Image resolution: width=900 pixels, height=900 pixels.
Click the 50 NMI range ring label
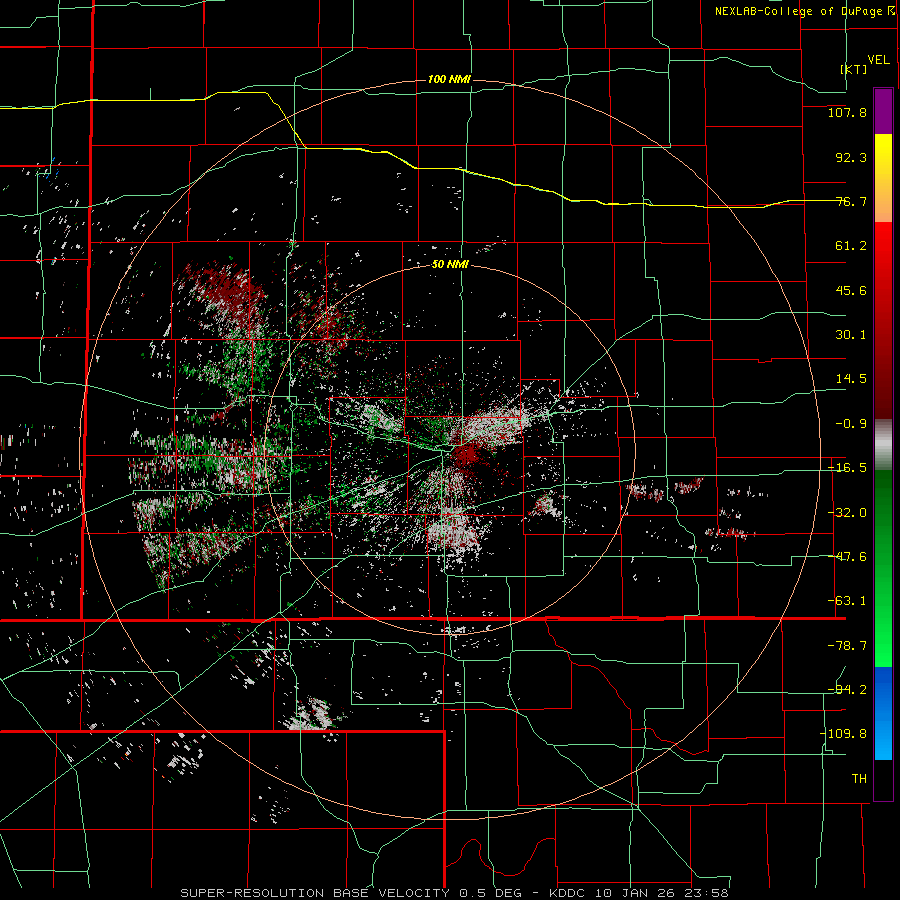pos(450,264)
